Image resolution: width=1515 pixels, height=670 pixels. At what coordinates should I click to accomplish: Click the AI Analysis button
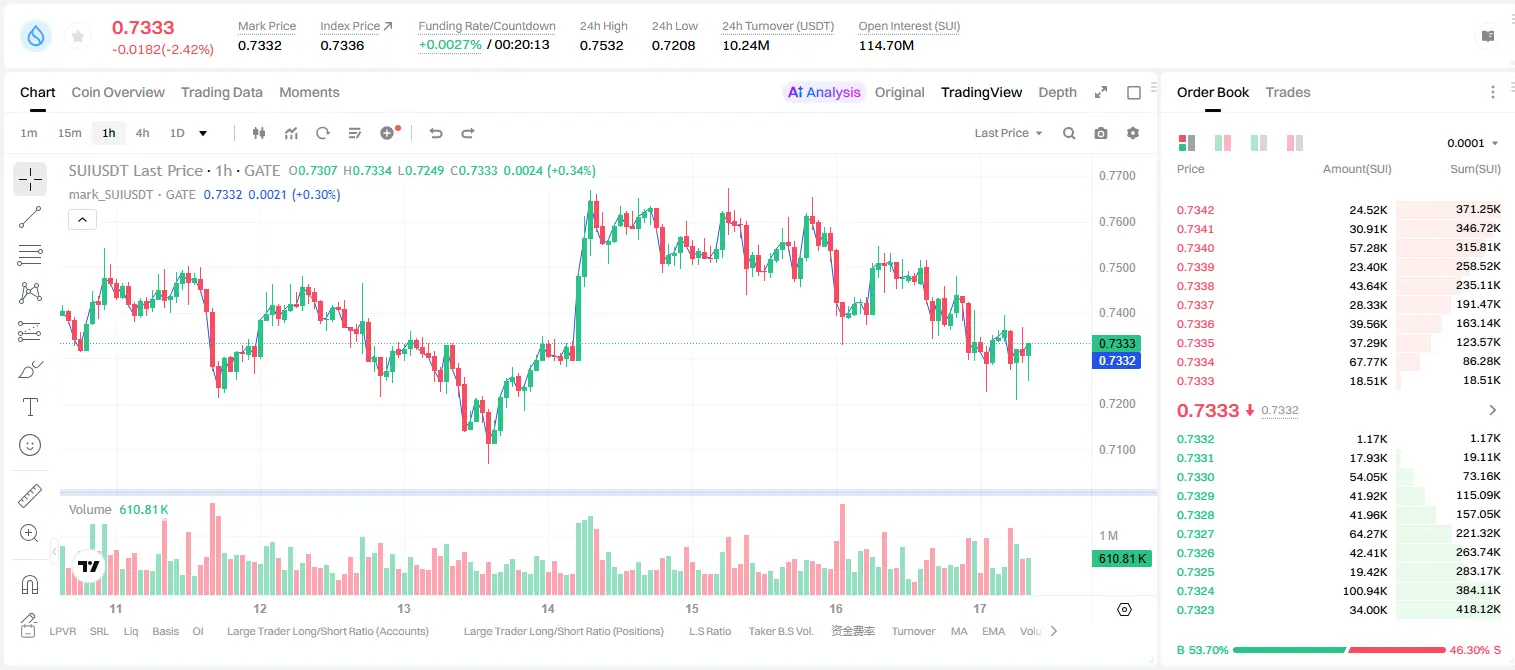[x=824, y=92]
